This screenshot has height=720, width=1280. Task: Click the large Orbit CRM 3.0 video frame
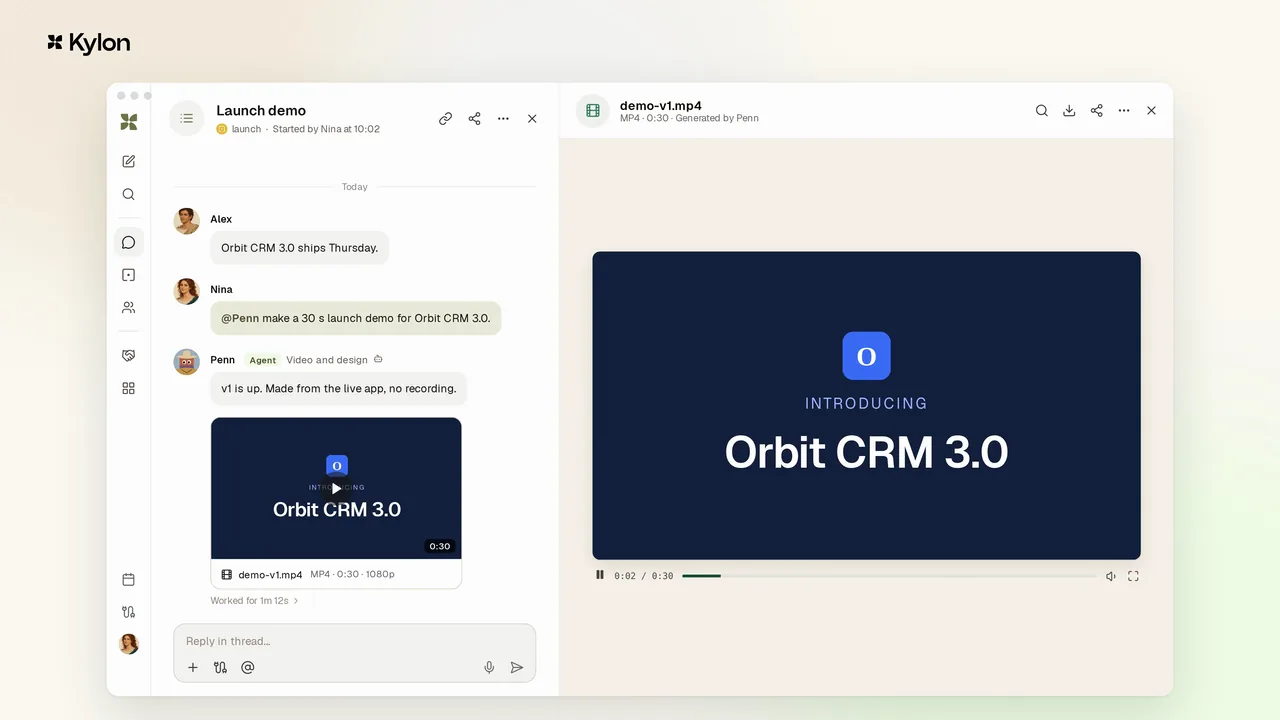[x=866, y=405]
